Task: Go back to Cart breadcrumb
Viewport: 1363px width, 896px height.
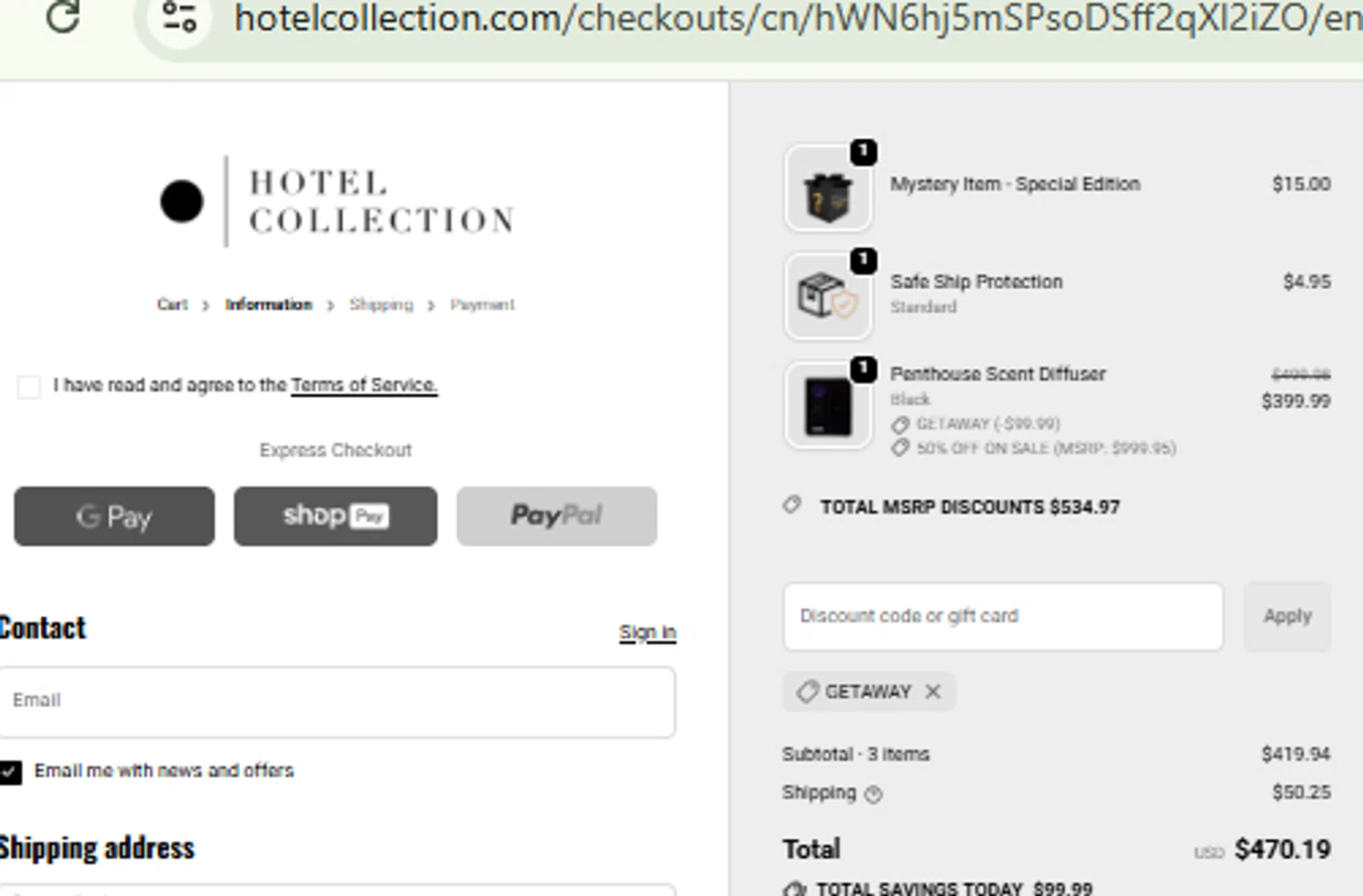Action: pyautogui.click(x=172, y=304)
